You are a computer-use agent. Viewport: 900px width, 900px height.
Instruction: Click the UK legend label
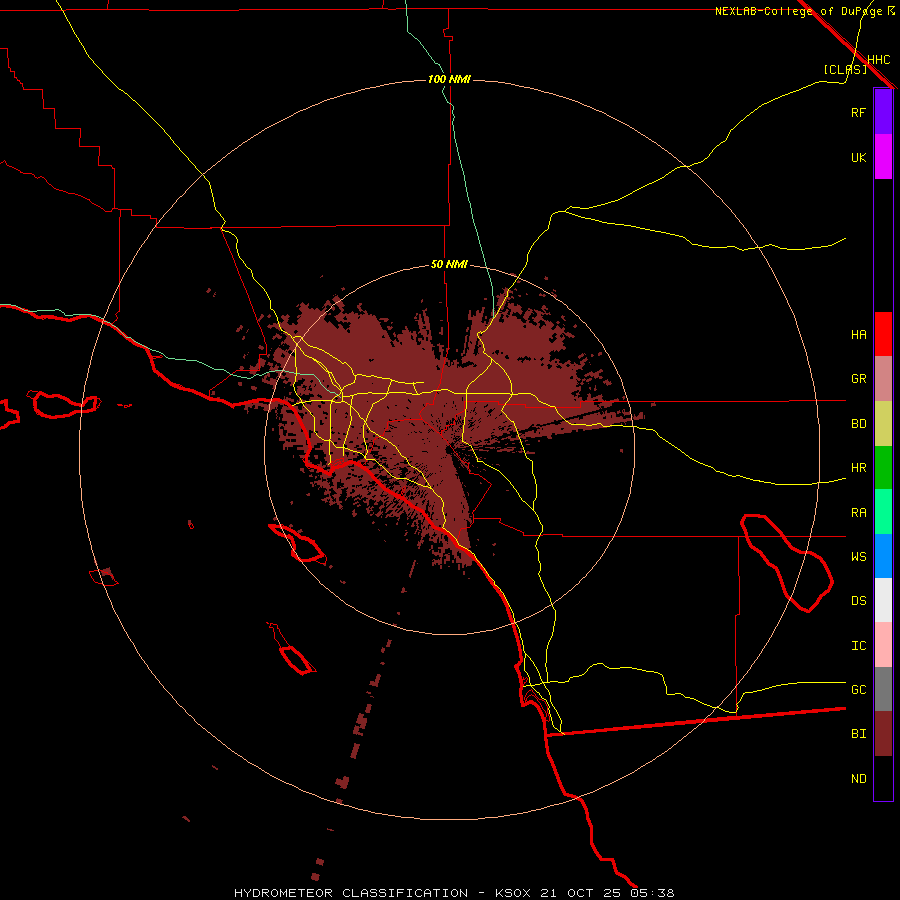(x=859, y=157)
